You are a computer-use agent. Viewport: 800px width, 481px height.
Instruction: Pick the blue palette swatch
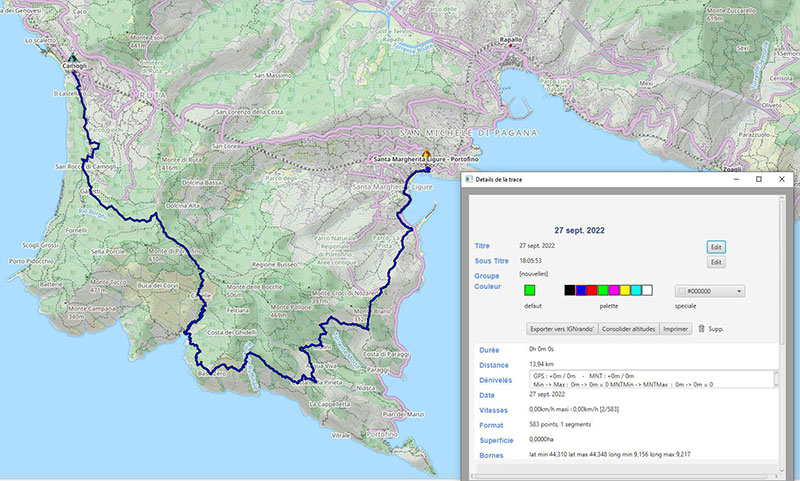tap(581, 290)
